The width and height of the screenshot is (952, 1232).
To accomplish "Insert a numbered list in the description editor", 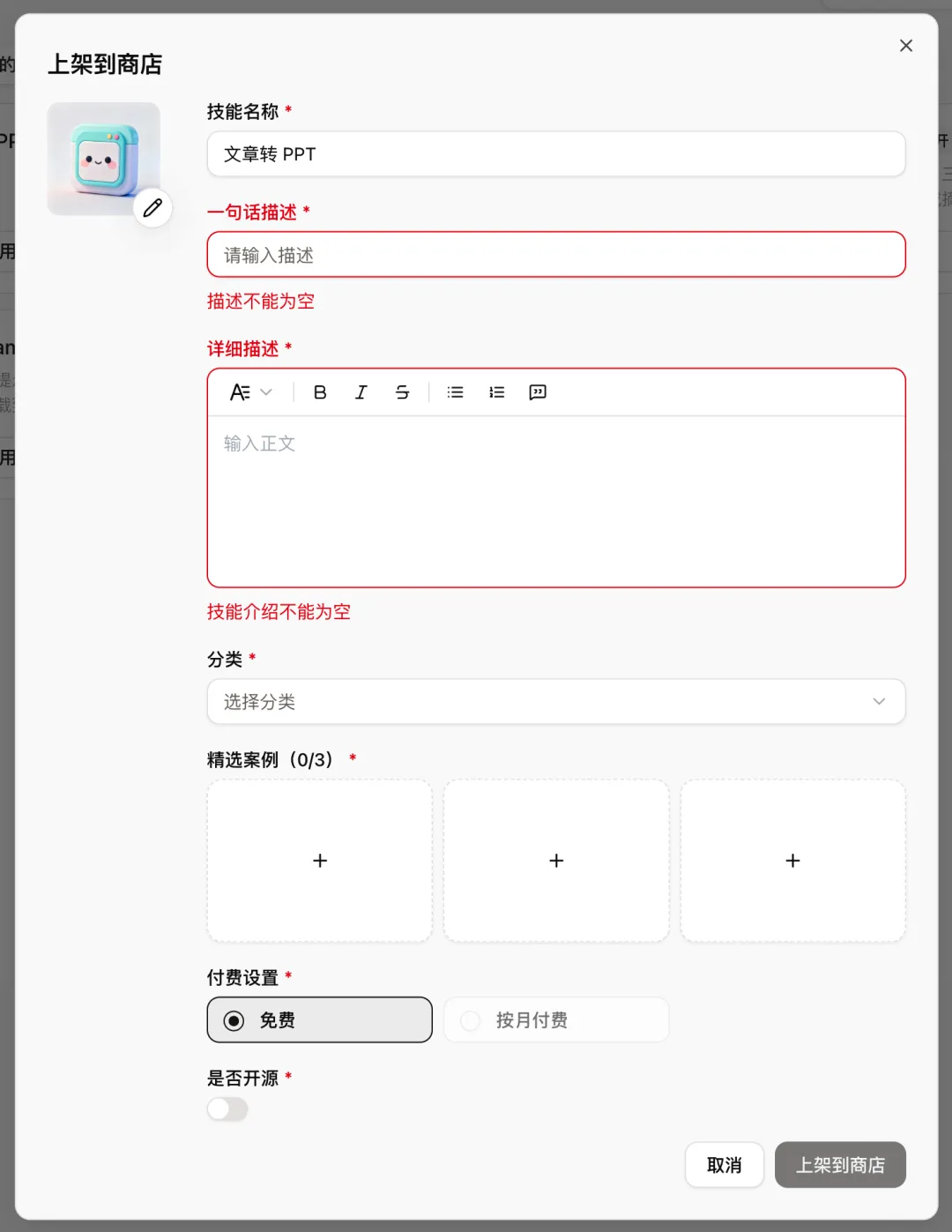I will (x=496, y=392).
